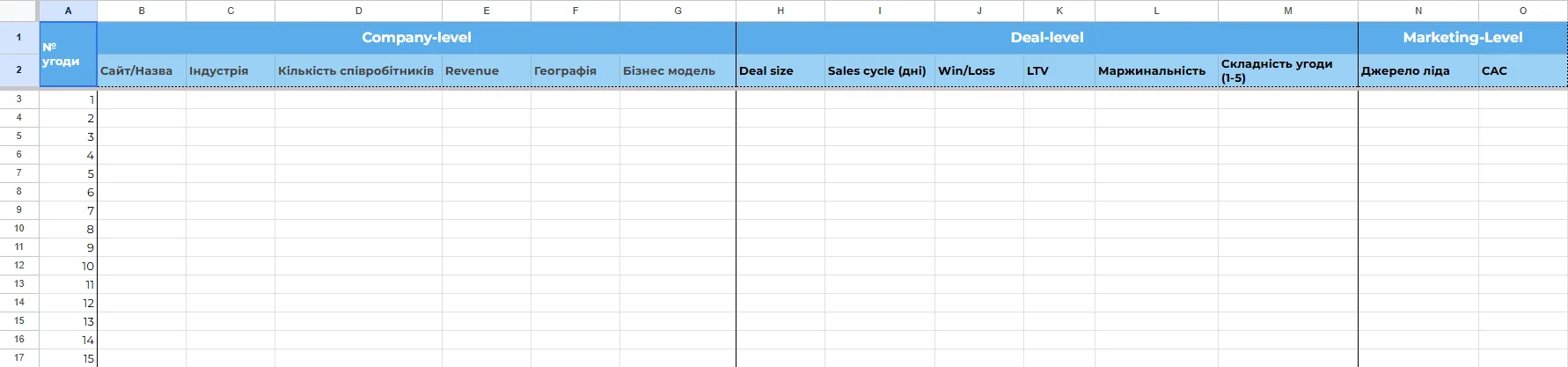This screenshot has width=1568, height=367.
Task: Click the Deal-level merged header cell
Action: pos(1046,38)
